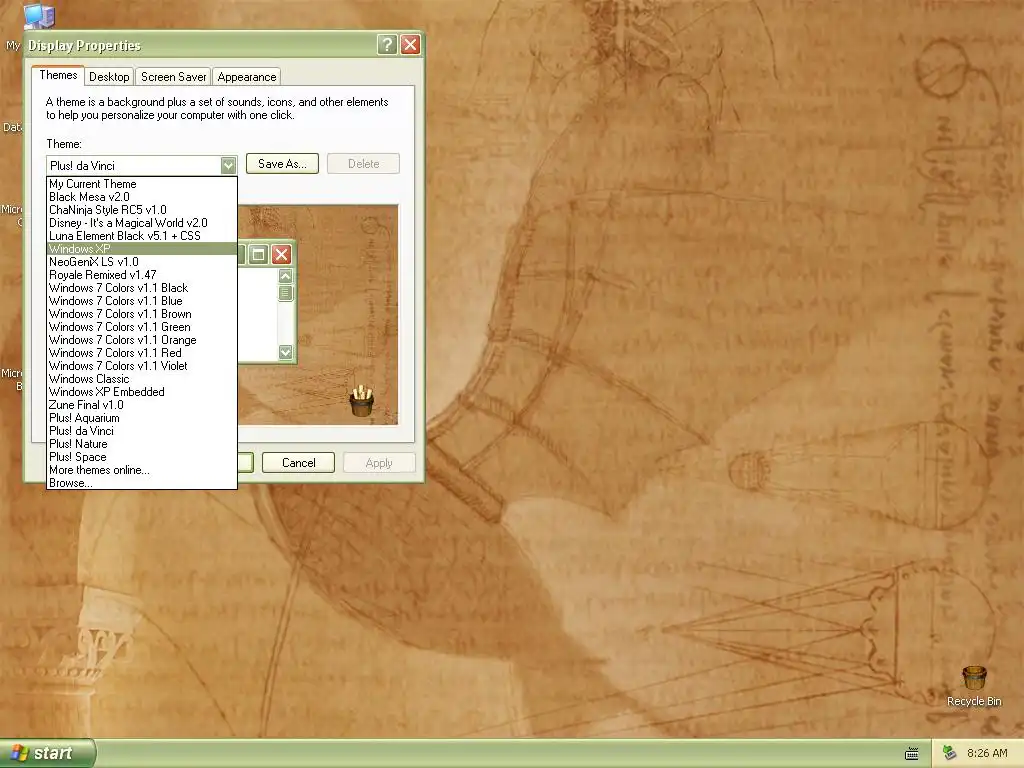Image resolution: width=1024 pixels, height=768 pixels.
Task: Pick Disney - It's a Magical World v2.0
Action: [142, 223]
